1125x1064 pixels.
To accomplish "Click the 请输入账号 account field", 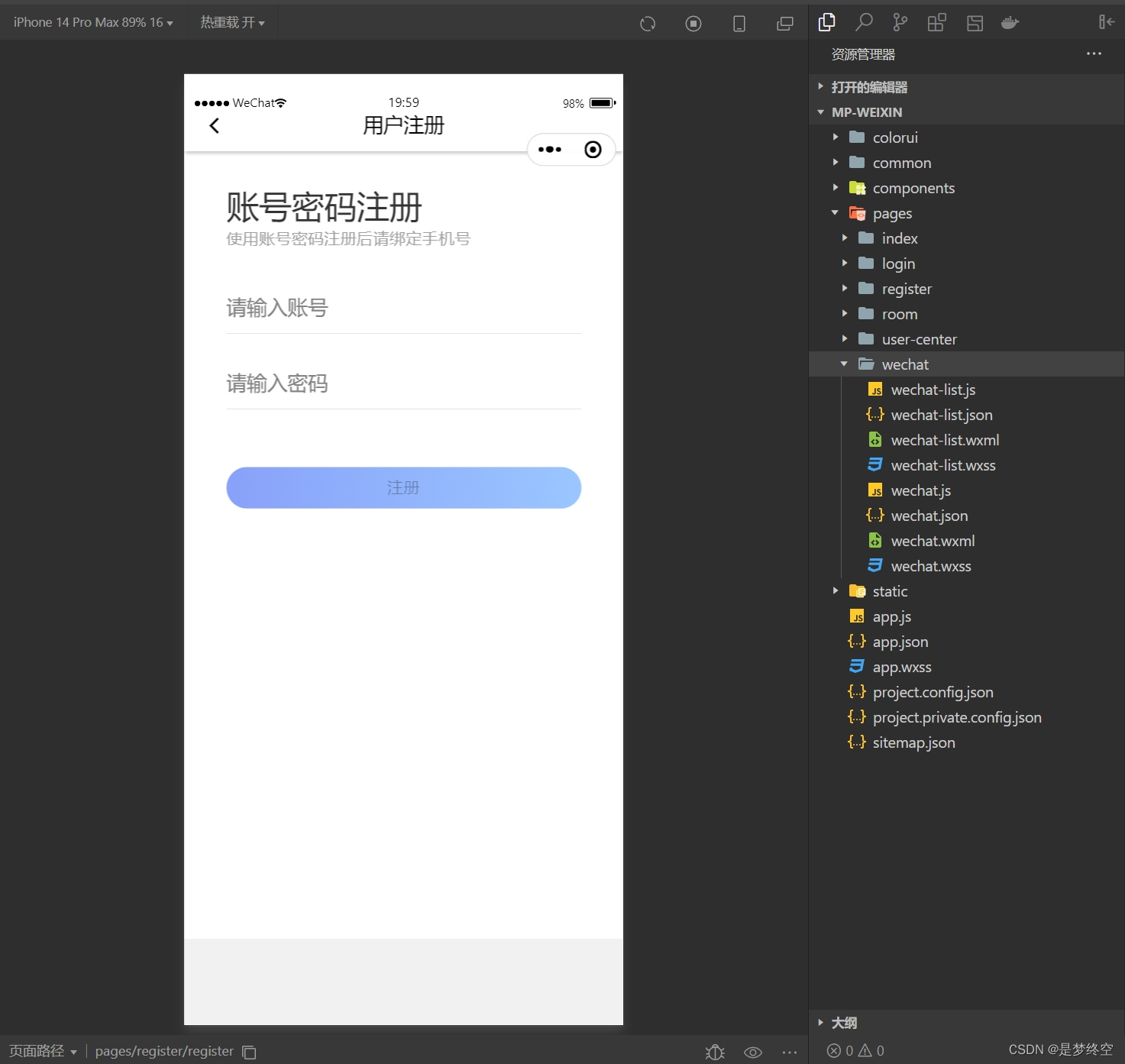I will tap(403, 308).
